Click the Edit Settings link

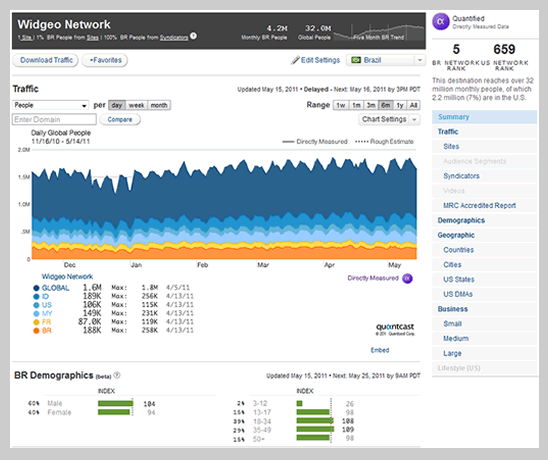click(320, 60)
